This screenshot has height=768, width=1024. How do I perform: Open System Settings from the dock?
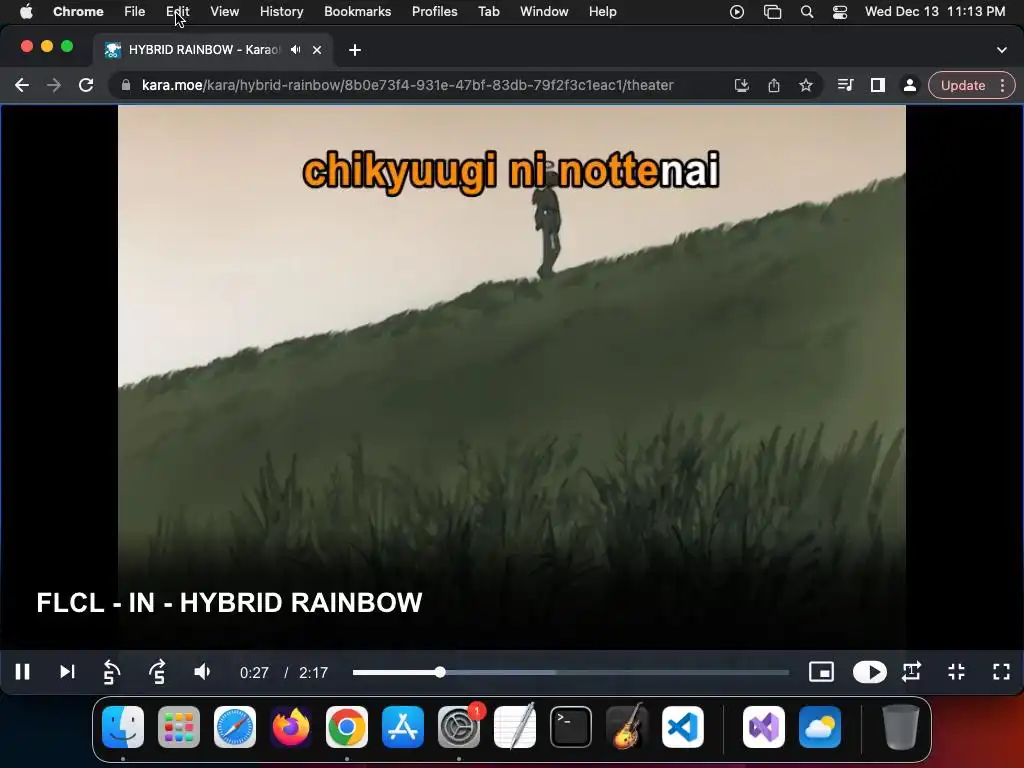(458, 727)
